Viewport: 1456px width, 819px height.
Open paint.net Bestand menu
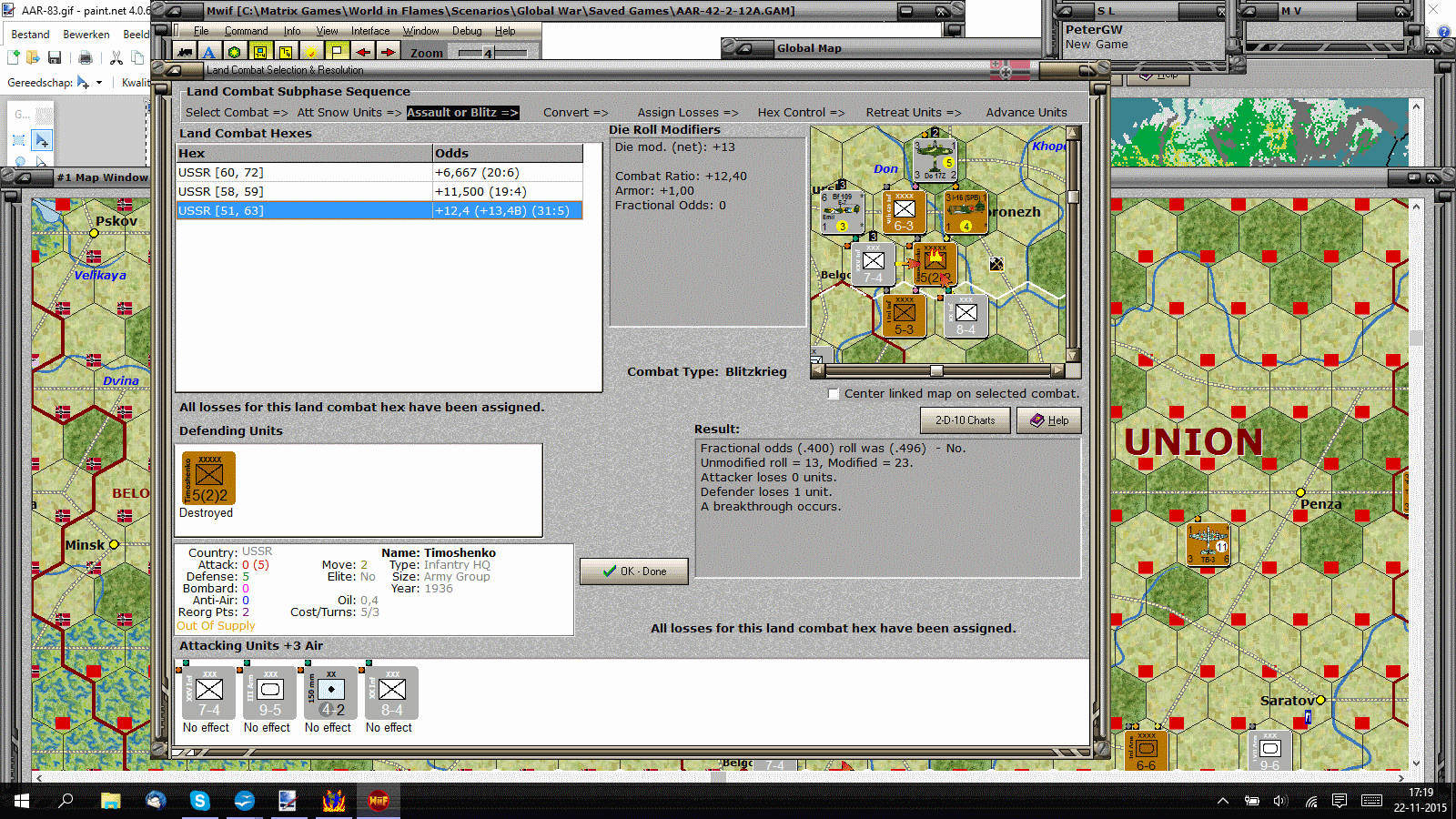pyautogui.click(x=30, y=35)
